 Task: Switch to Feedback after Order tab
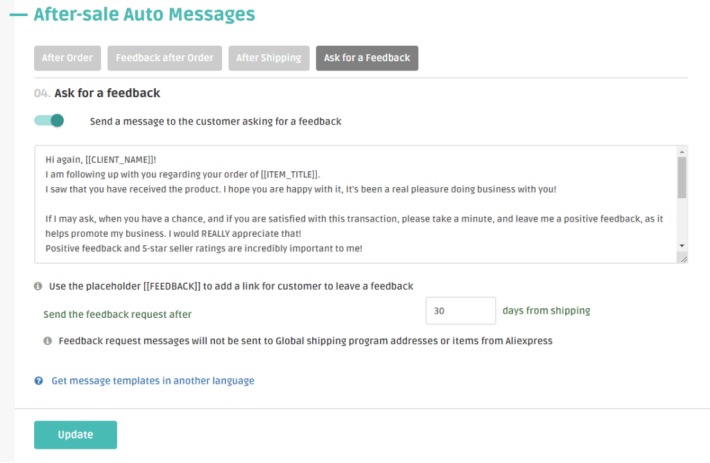164,58
